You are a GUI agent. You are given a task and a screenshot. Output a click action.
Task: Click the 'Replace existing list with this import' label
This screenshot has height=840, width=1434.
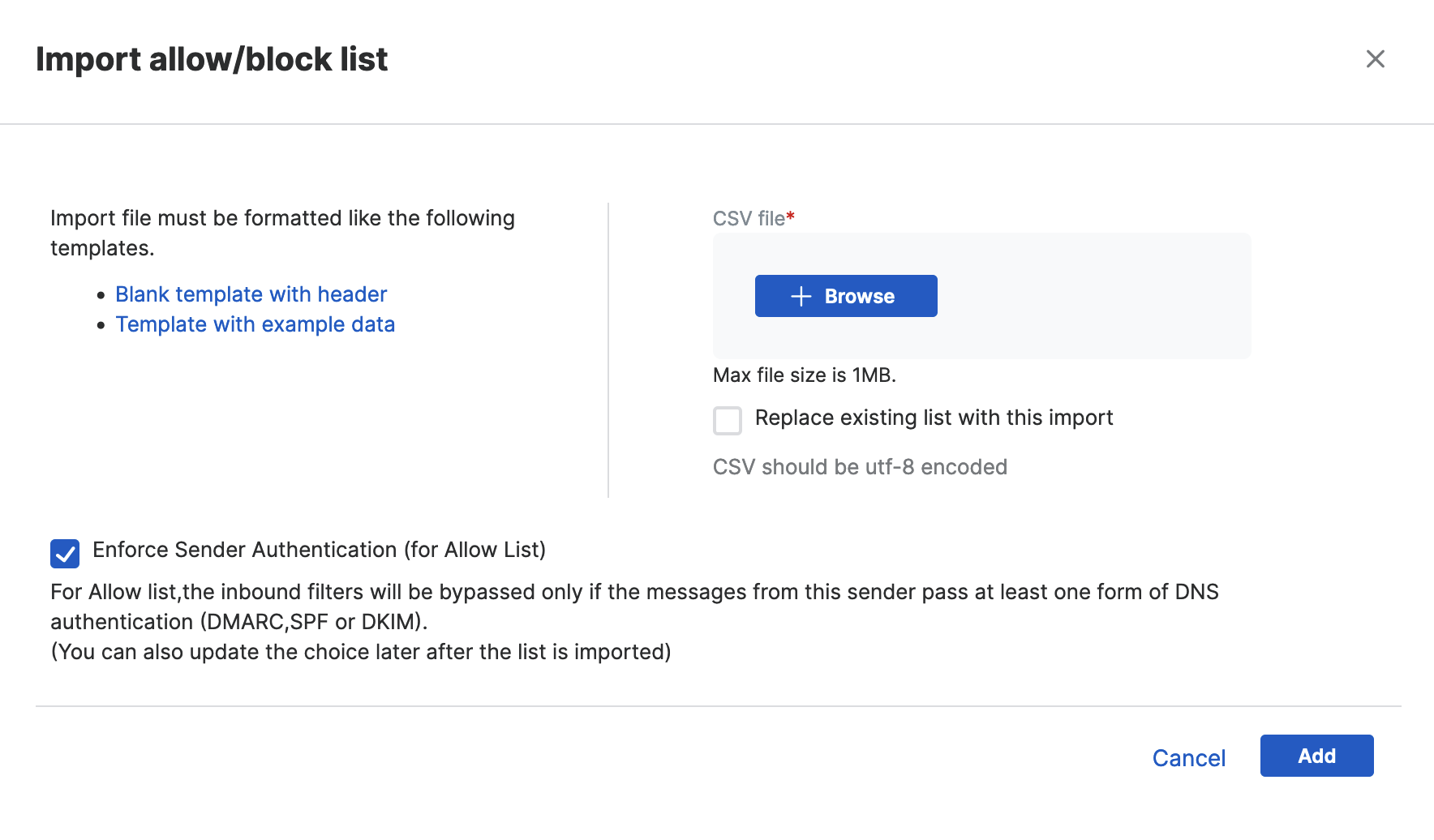pos(934,418)
